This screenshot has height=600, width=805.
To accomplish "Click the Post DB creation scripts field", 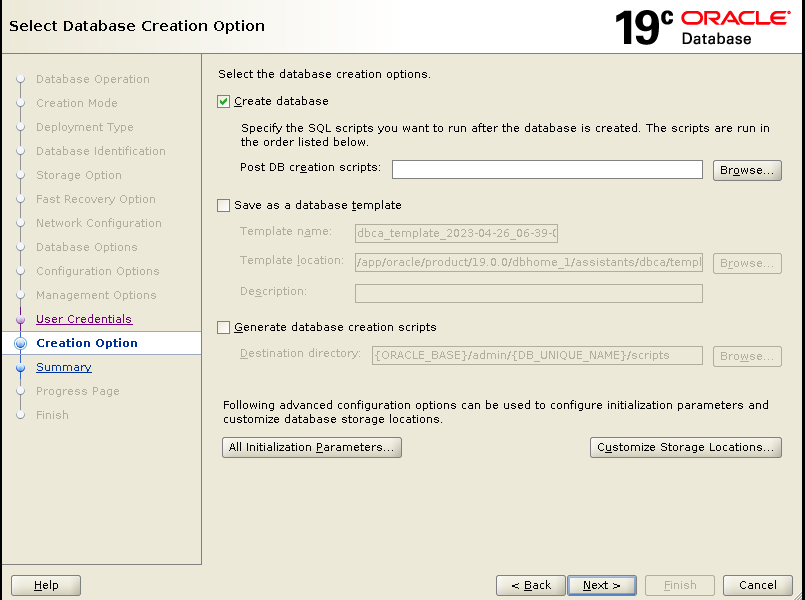I will [x=547, y=170].
